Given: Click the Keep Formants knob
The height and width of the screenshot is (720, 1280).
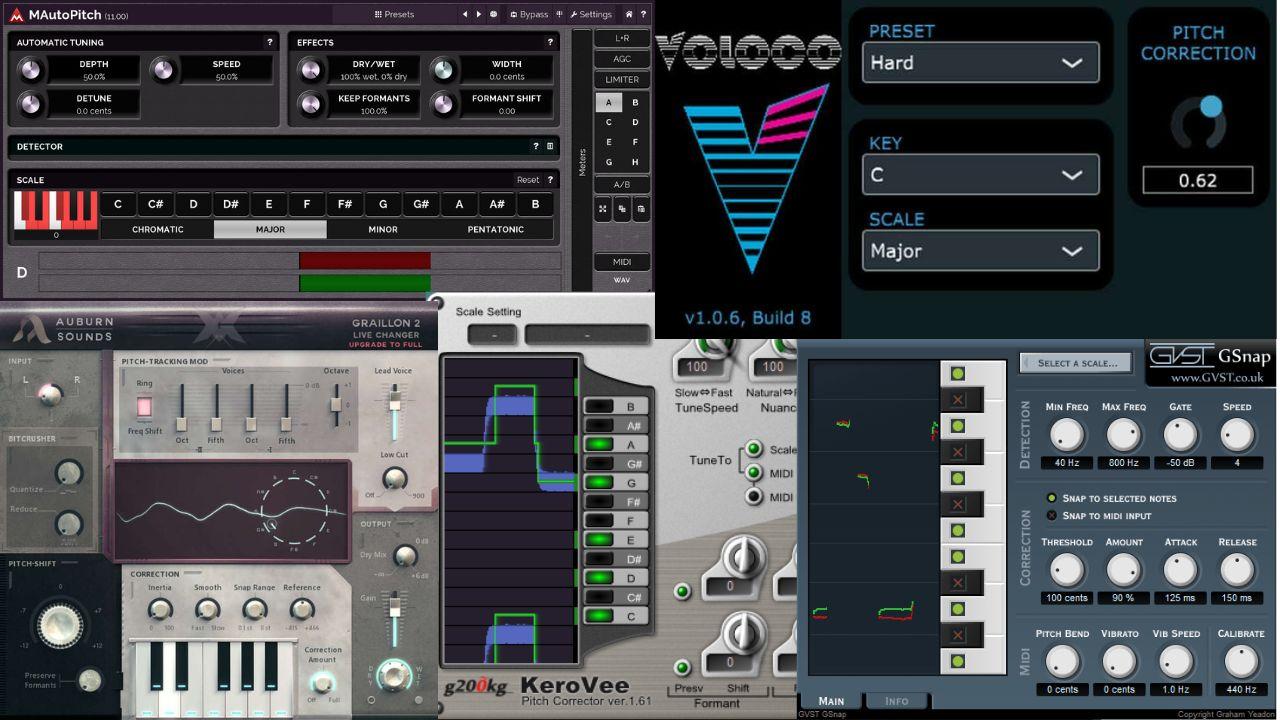Looking at the screenshot, I should coord(311,104).
